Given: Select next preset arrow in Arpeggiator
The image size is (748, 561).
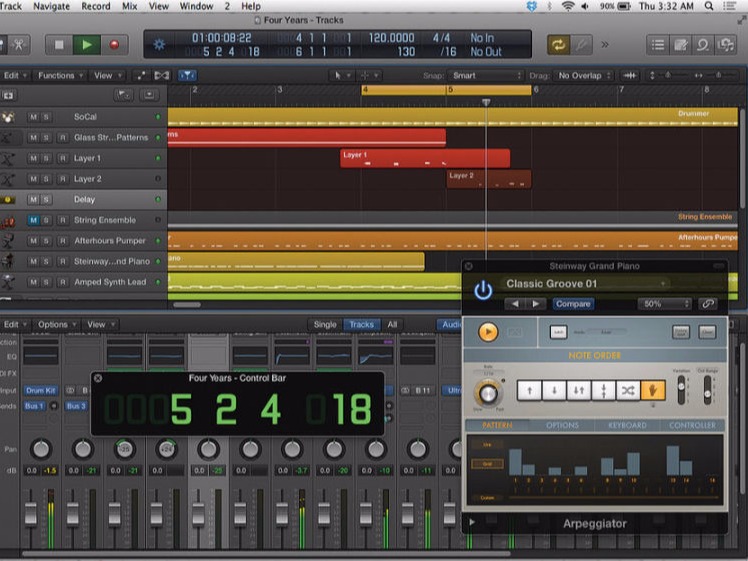Looking at the screenshot, I should [535, 304].
